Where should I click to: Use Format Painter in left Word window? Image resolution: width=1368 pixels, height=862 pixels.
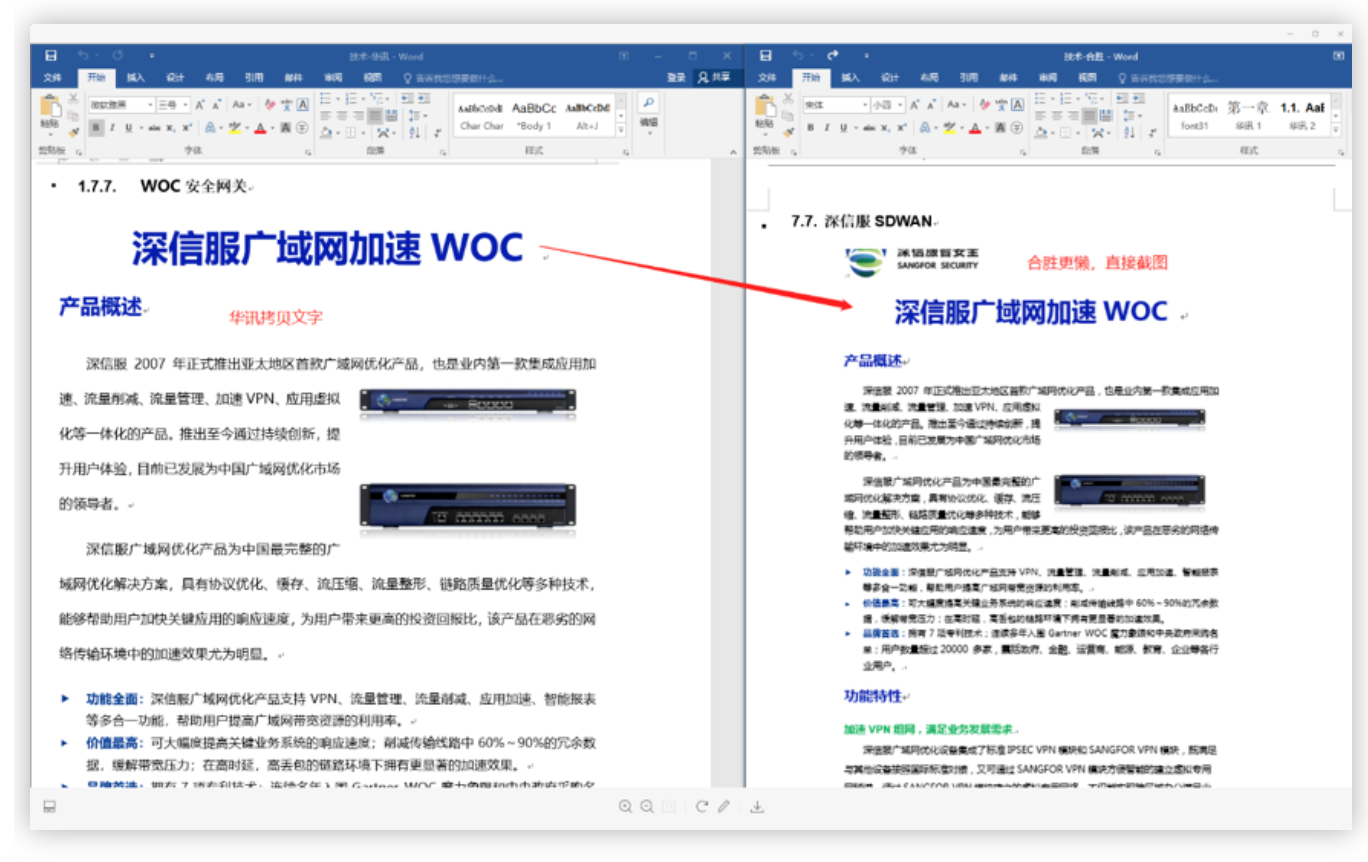click(x=73, y=130)
